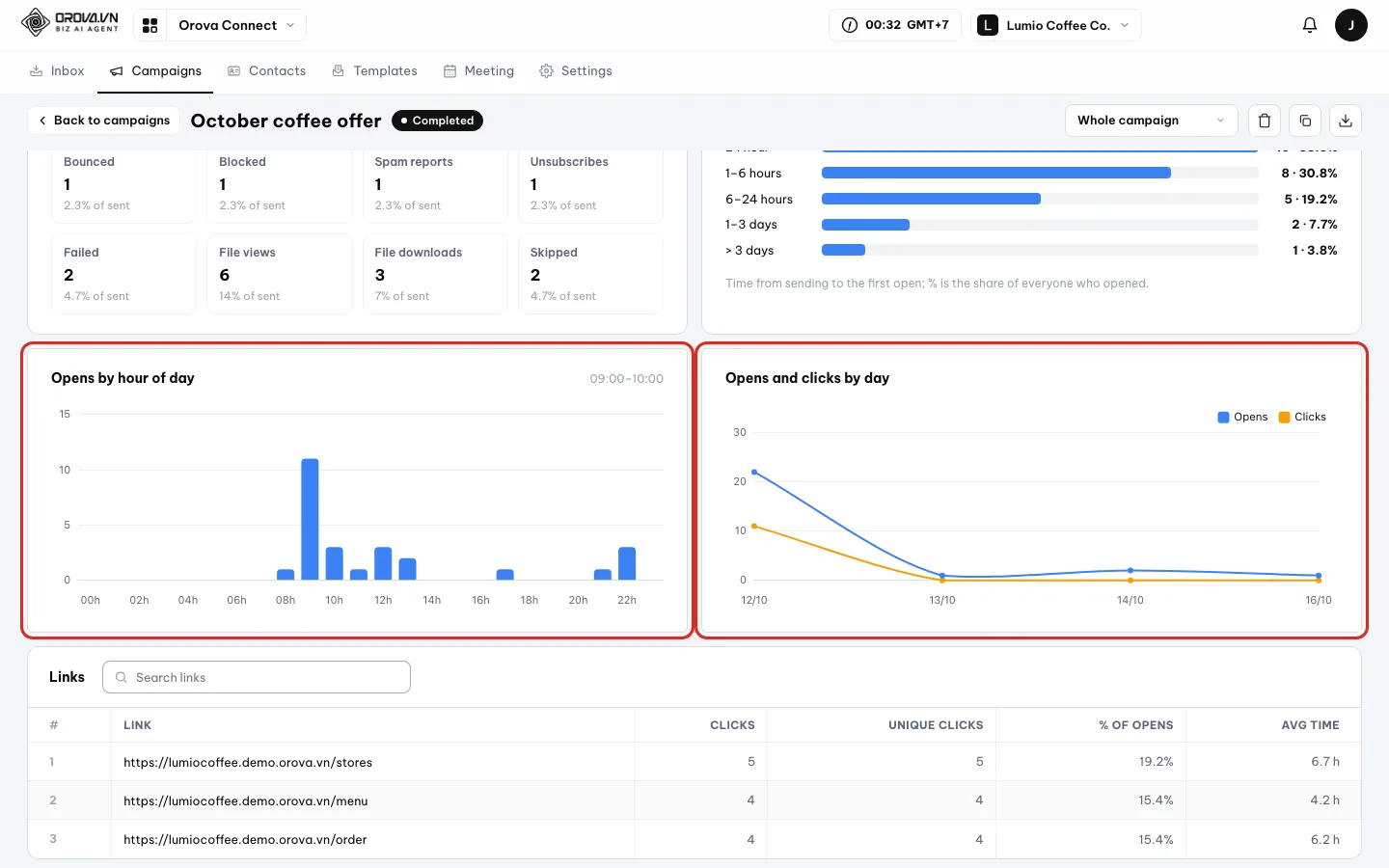1389x868 pixels.
Task: Duplicate campaign with the copy icon
Action: [1305, 121]
